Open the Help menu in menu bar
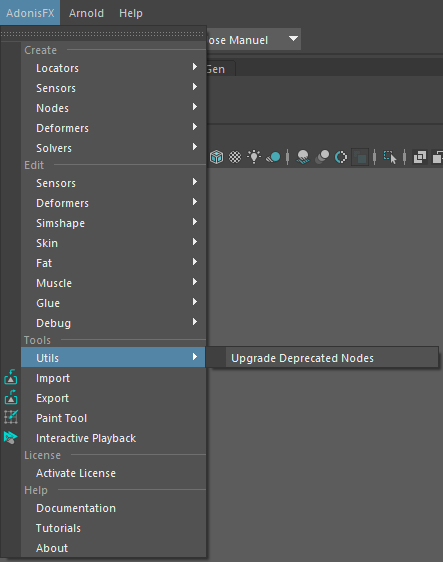 131,13
